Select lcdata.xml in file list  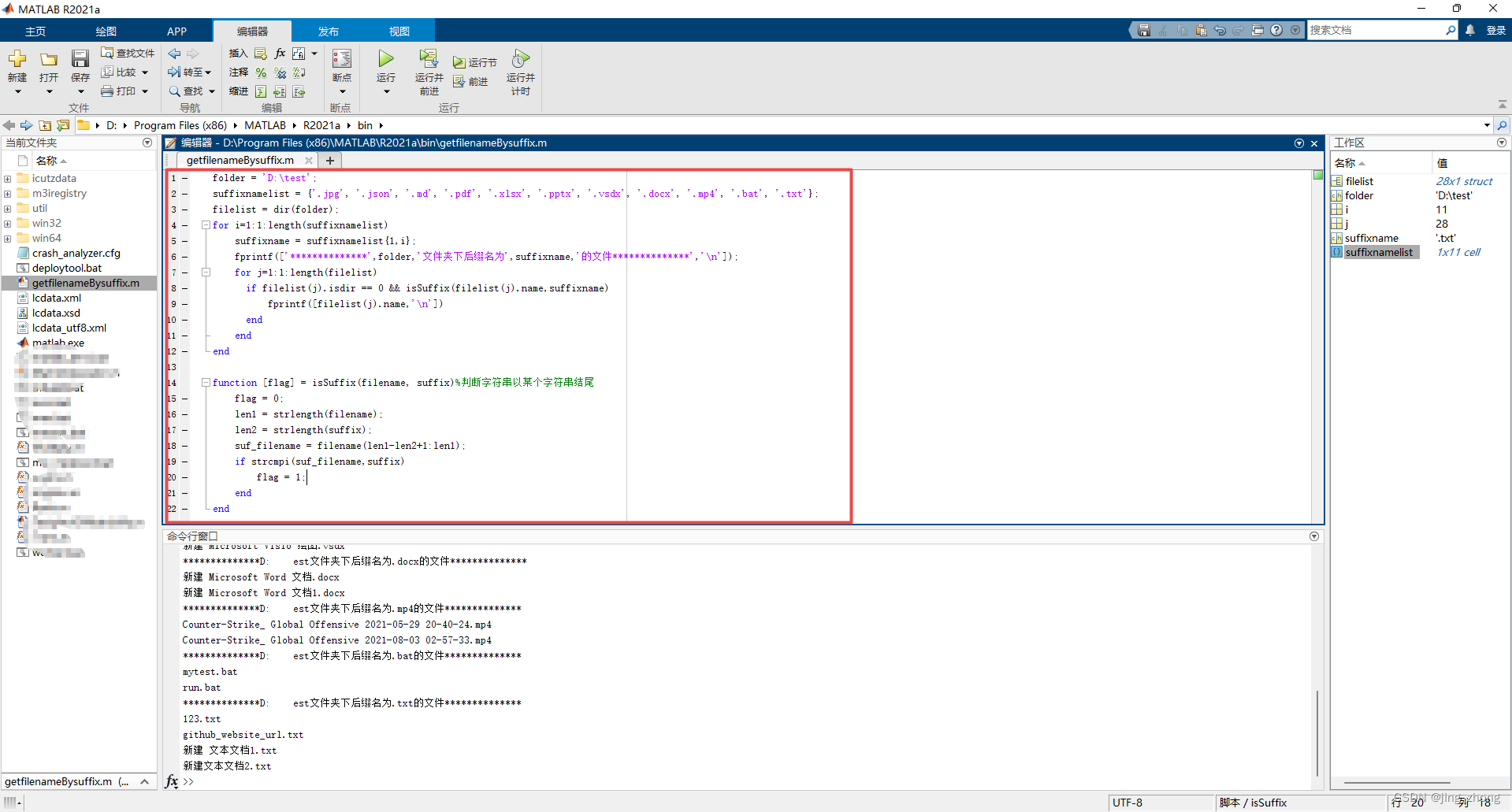[57, 298]
